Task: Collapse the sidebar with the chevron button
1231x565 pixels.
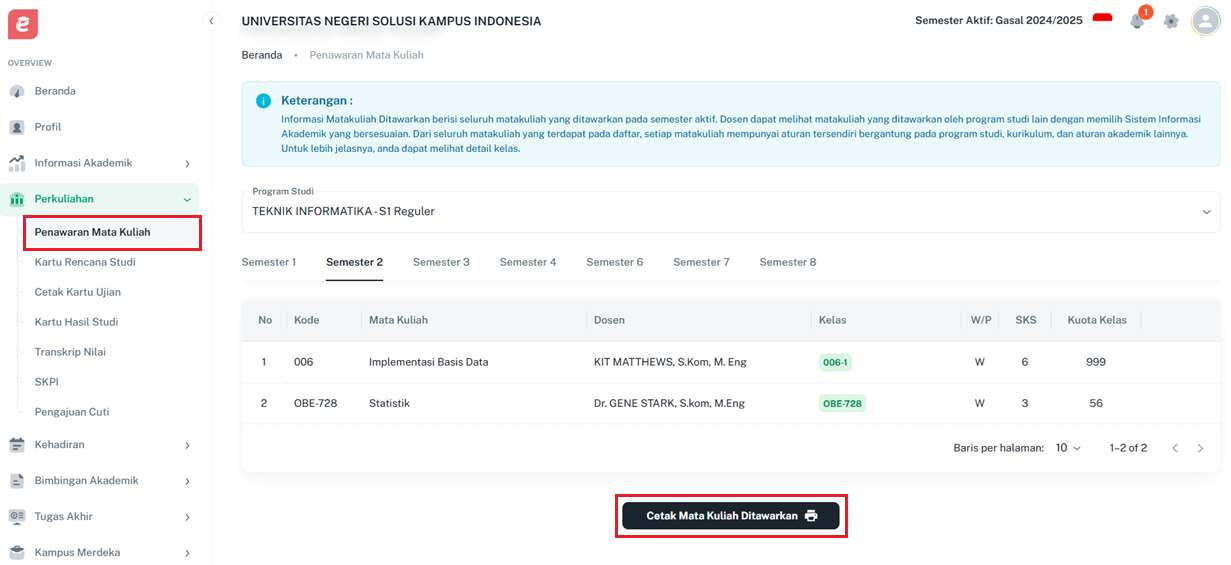Action: click(x=211, y=21)
